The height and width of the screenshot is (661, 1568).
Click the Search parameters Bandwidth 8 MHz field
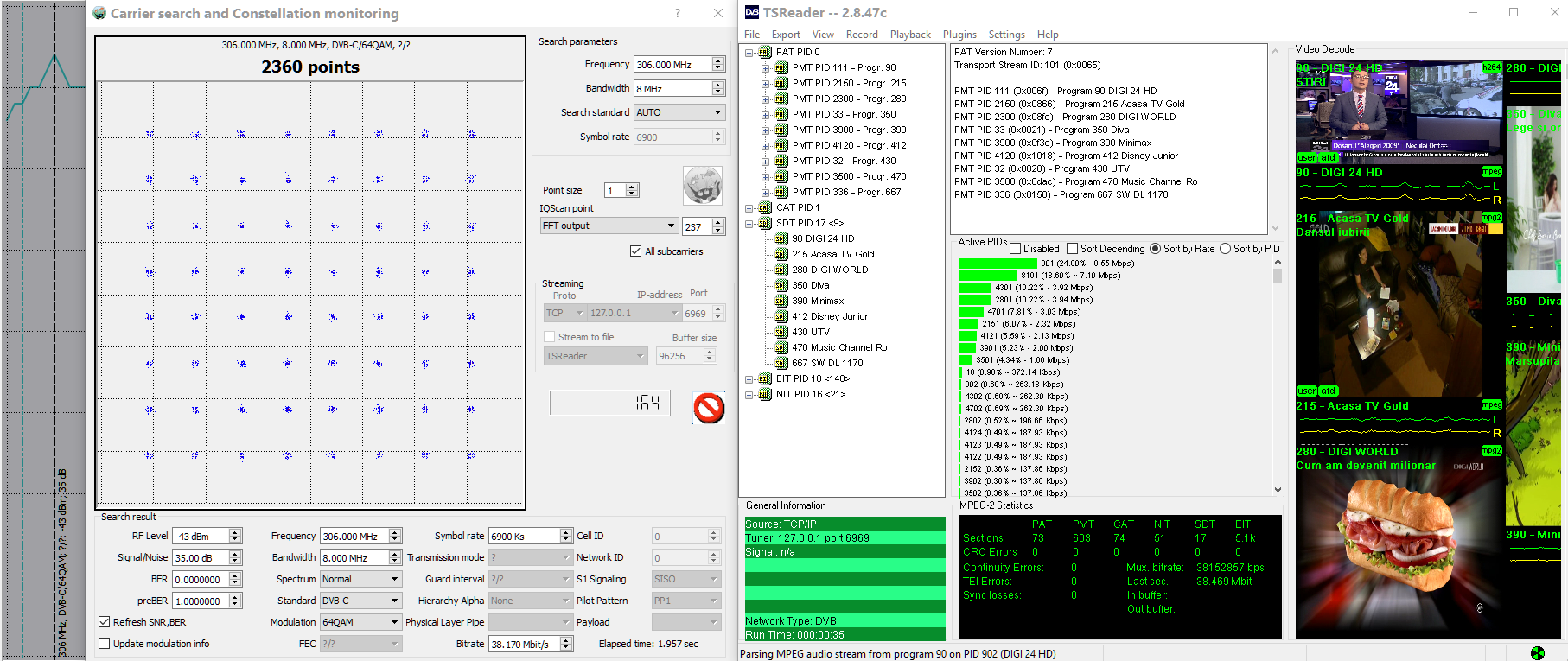pos(672,88)
